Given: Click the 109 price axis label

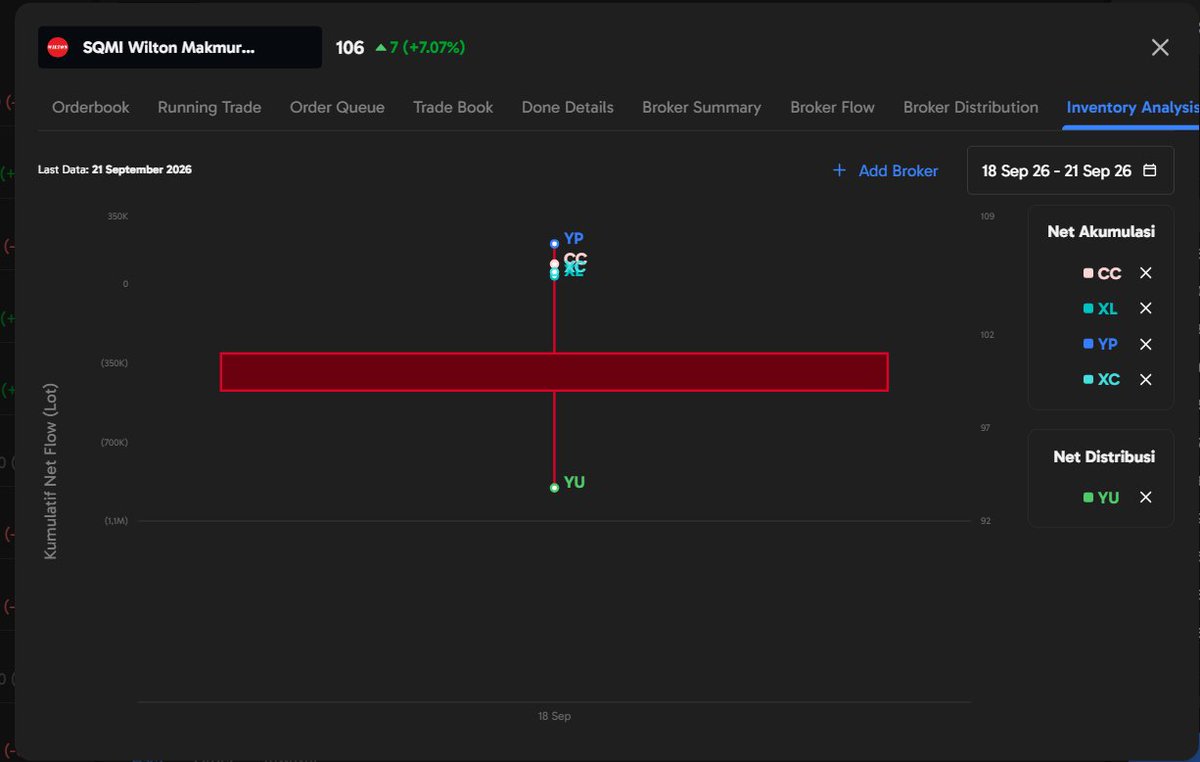Looking at the screenshot, I should [987, 216].
